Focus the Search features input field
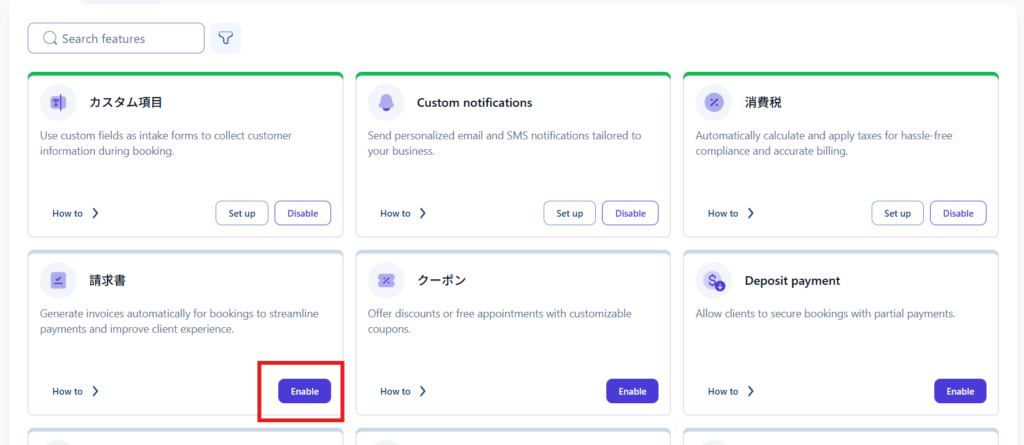Image resolution: width=1024 pixels, height=445 pixels. click(x=125, y=39)
